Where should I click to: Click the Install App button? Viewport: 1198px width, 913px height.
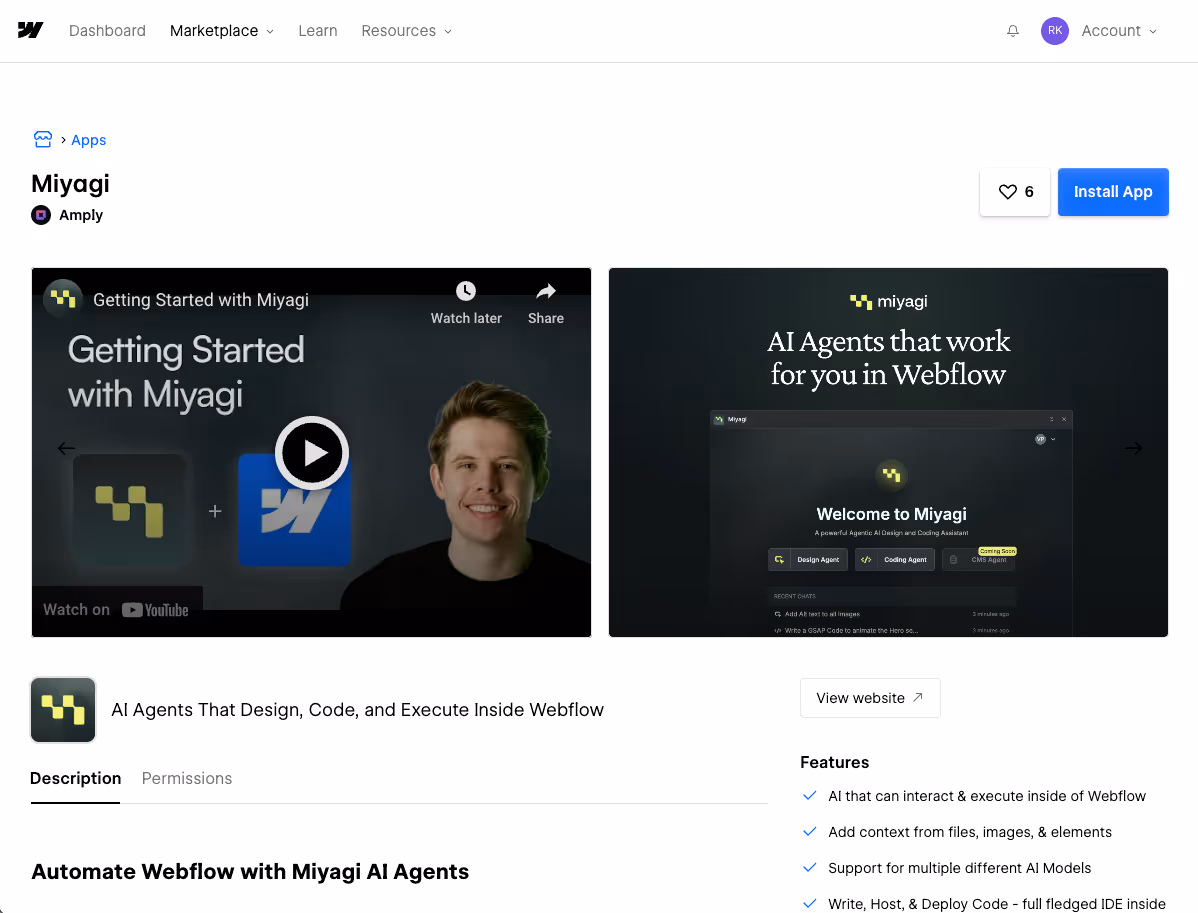(1113, 192)
